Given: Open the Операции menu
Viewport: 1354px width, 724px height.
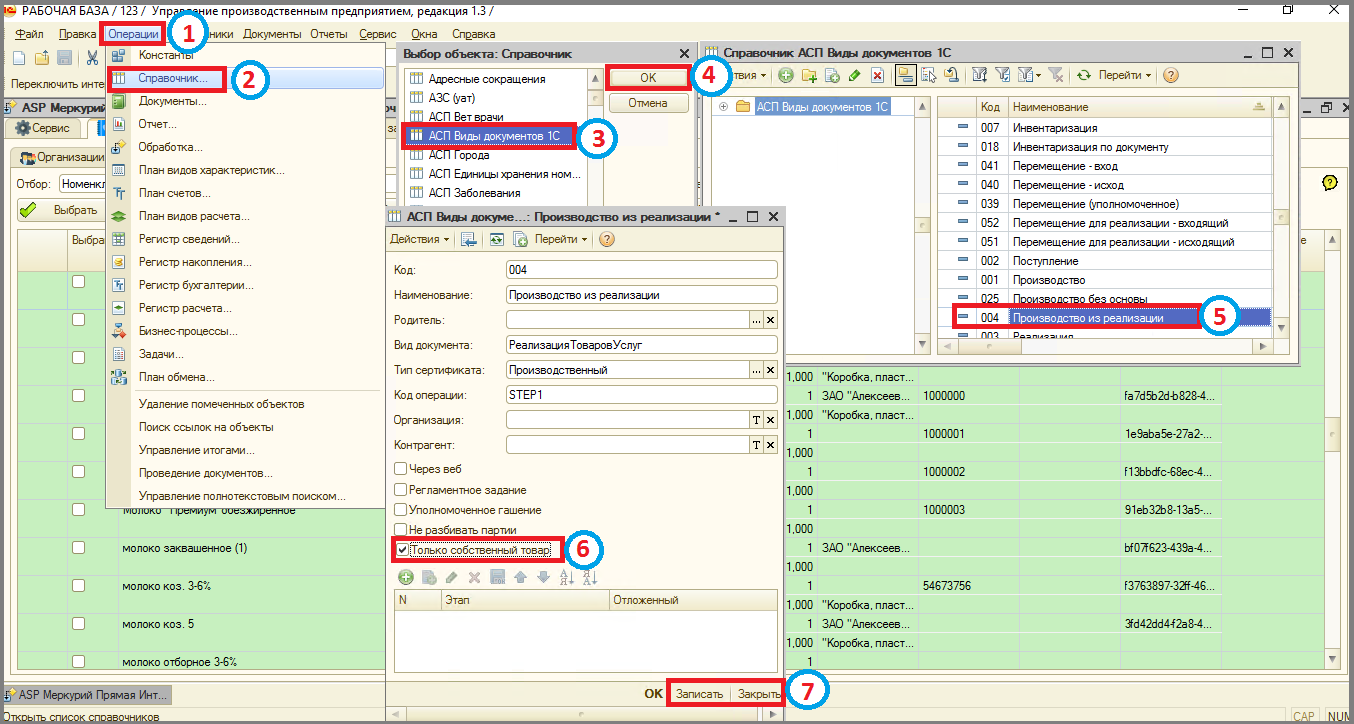Looking at the screenshot, I should pos(133,33).
